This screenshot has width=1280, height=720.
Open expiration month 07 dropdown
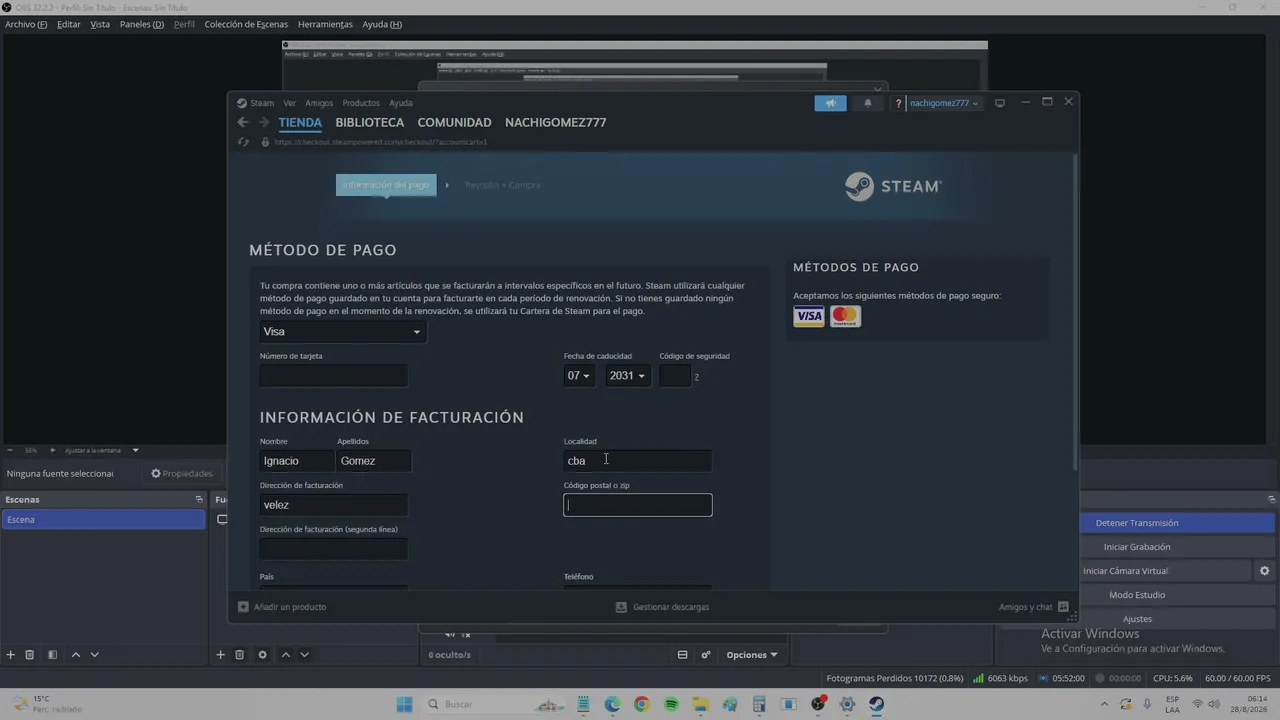578,376
